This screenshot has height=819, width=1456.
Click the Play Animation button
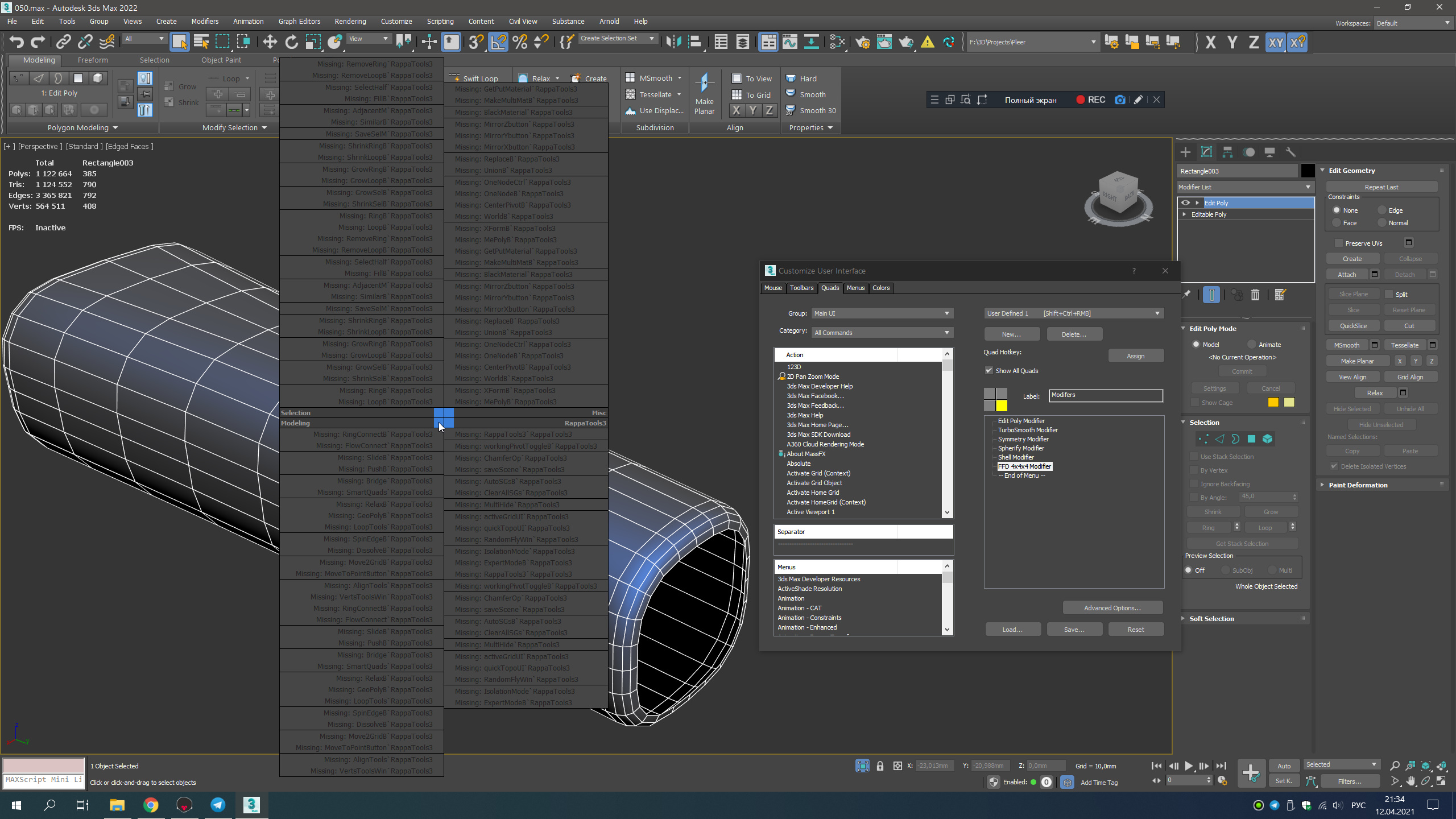(x=1189, y=766)
